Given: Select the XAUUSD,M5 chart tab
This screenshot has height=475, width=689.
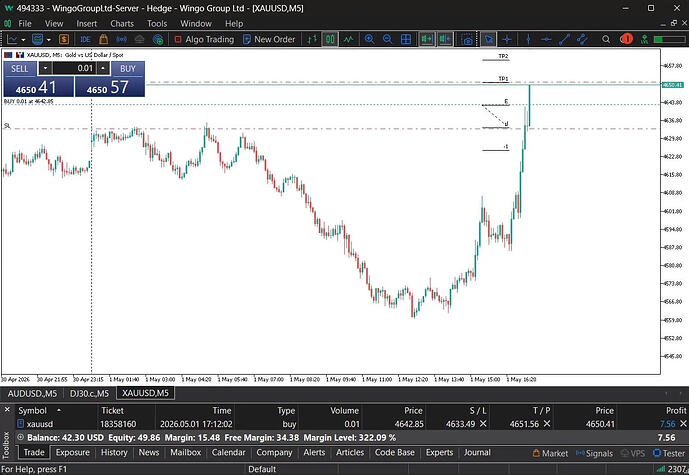Looking at the screenshot, I should 145,393.
